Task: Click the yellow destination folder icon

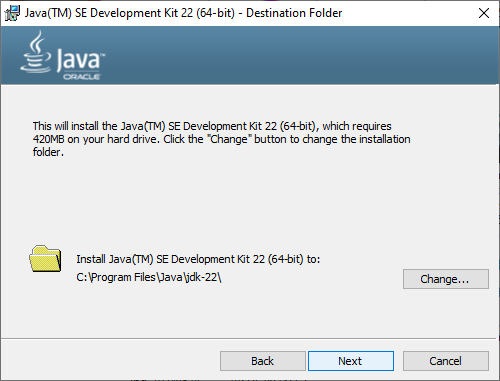Action: 45,259
